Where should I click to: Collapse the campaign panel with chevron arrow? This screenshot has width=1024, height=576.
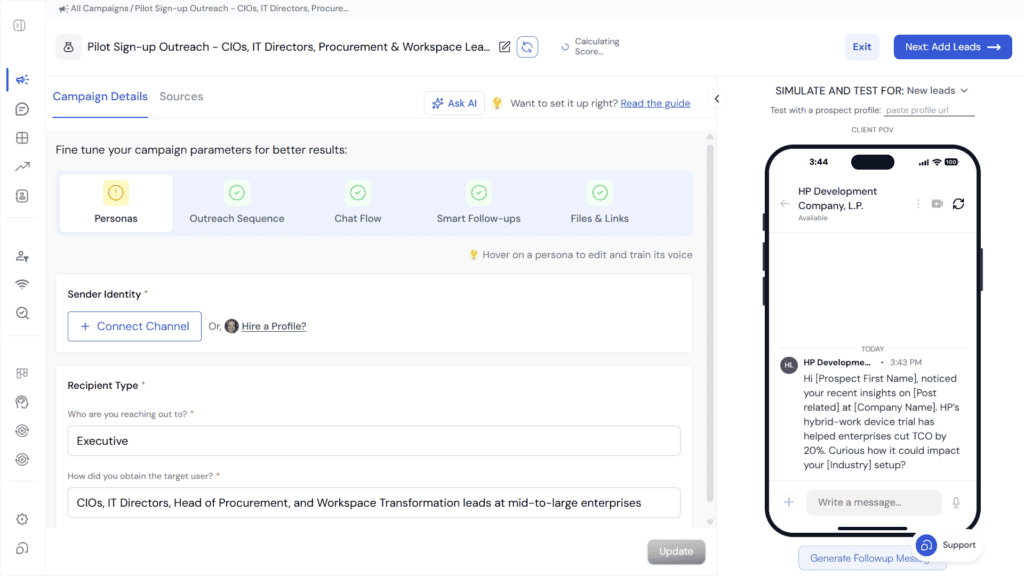point(717,99)
